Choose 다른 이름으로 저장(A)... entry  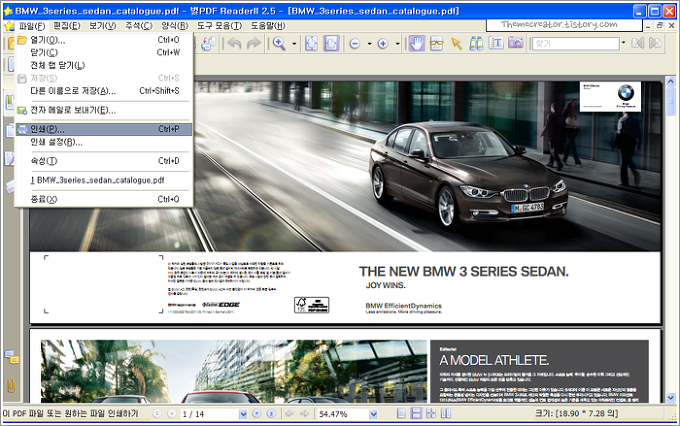click(104, 91)
